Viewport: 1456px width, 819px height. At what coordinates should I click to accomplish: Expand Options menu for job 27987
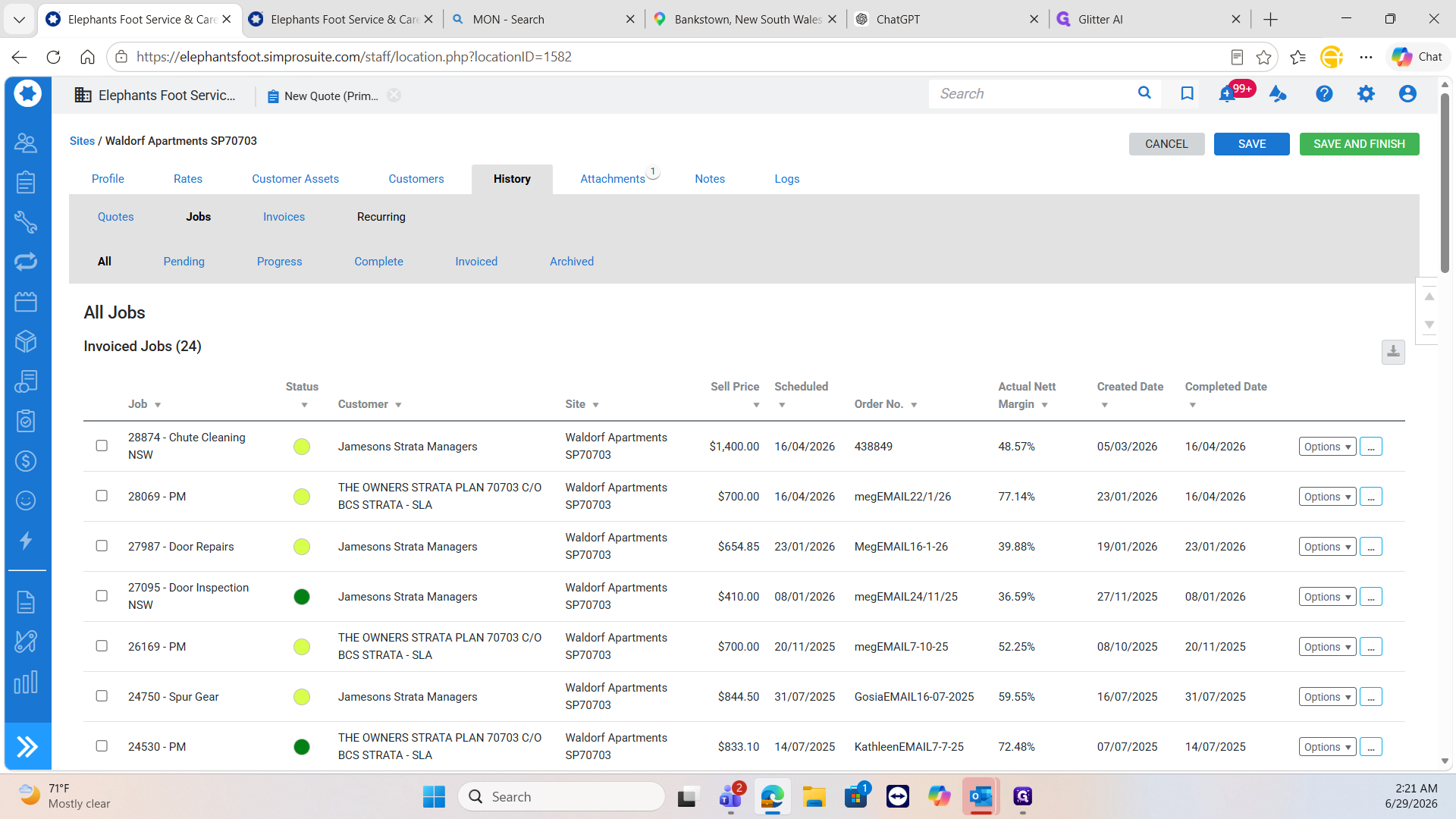1327,547
